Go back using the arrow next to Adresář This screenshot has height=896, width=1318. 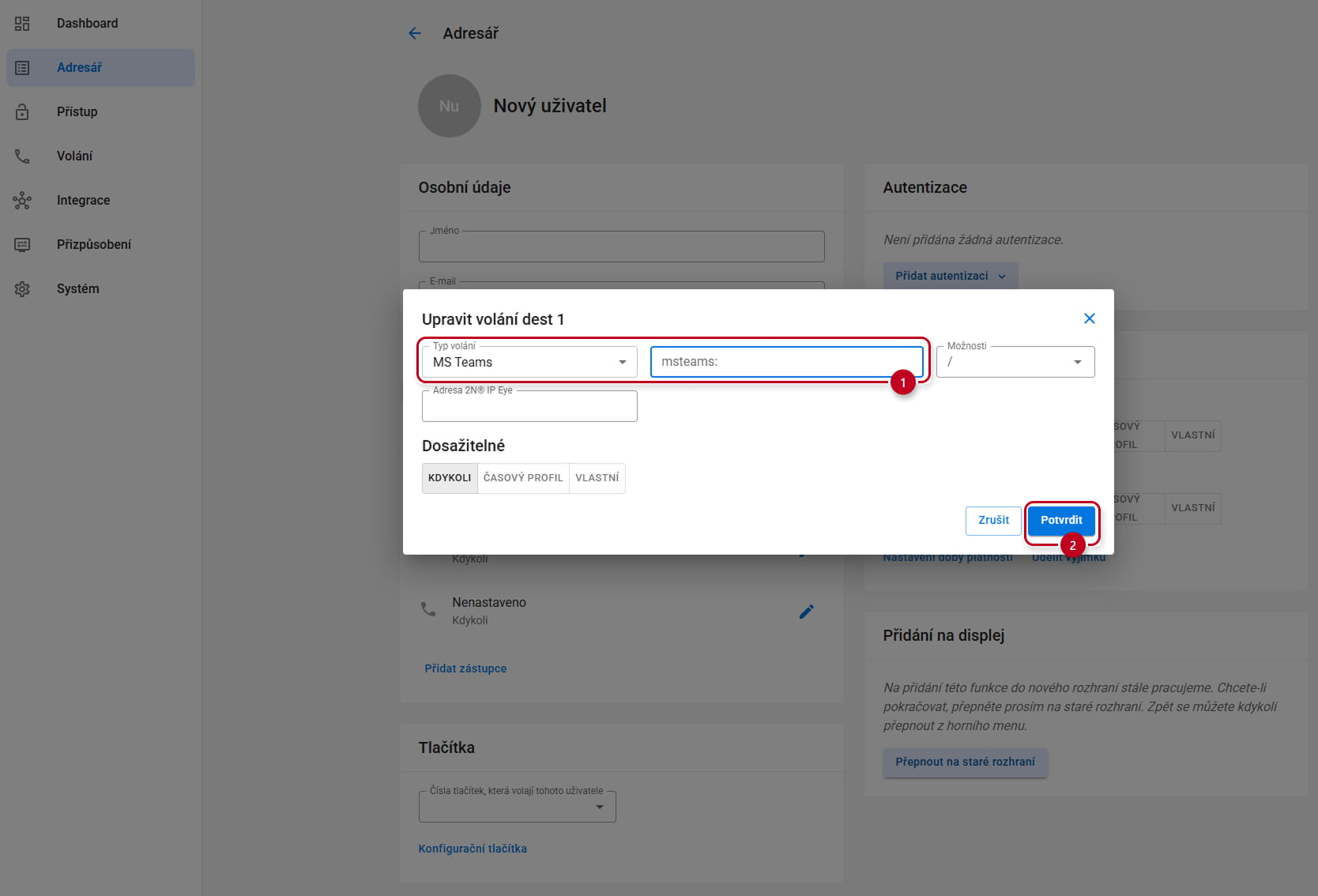tap(415, 33)
